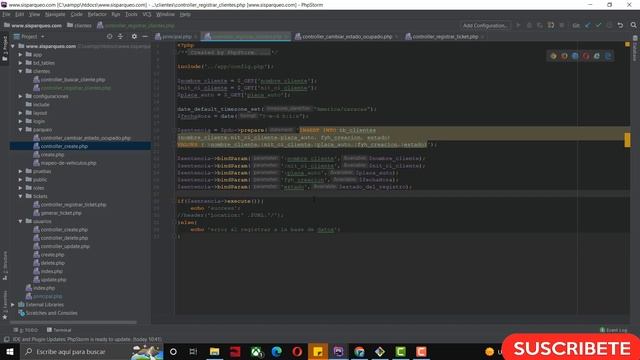Switch to principal.php editor tab
The height and width of the screenshot is (360, 640).
[x=176, y=36]
